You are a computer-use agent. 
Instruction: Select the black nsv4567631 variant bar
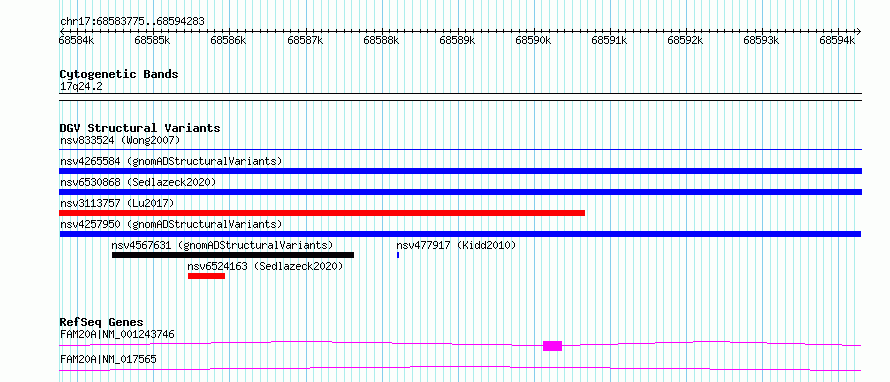point(233,255)
